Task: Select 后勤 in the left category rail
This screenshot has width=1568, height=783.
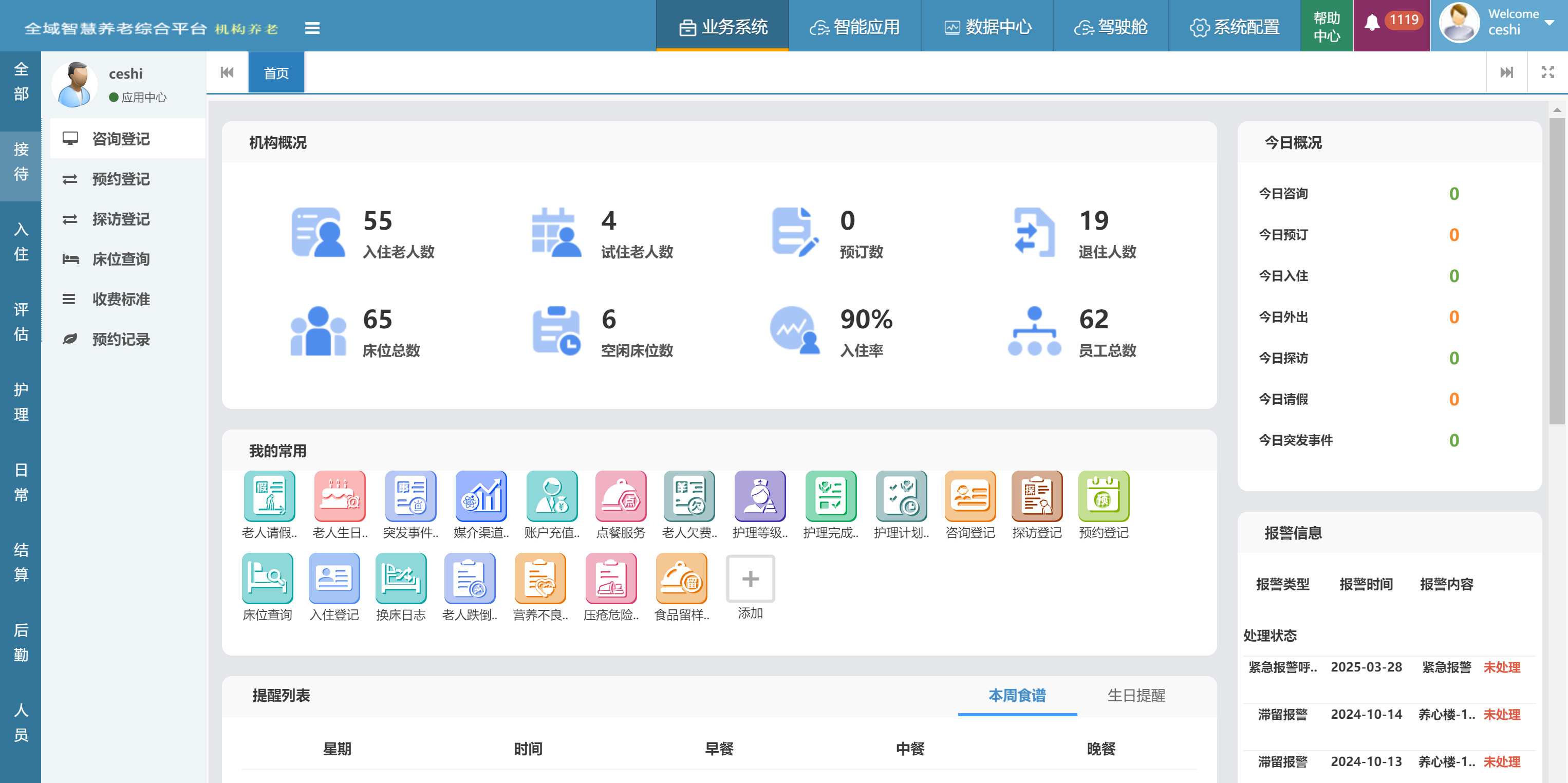Action: (21, 642)
